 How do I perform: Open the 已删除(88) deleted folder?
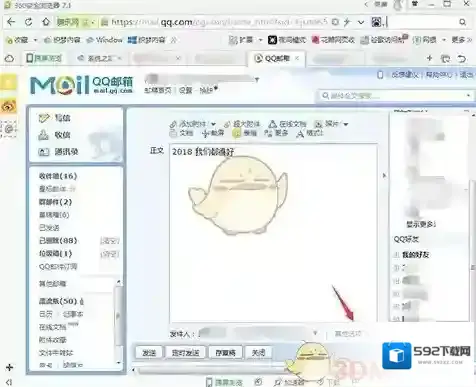pos(58,241)
